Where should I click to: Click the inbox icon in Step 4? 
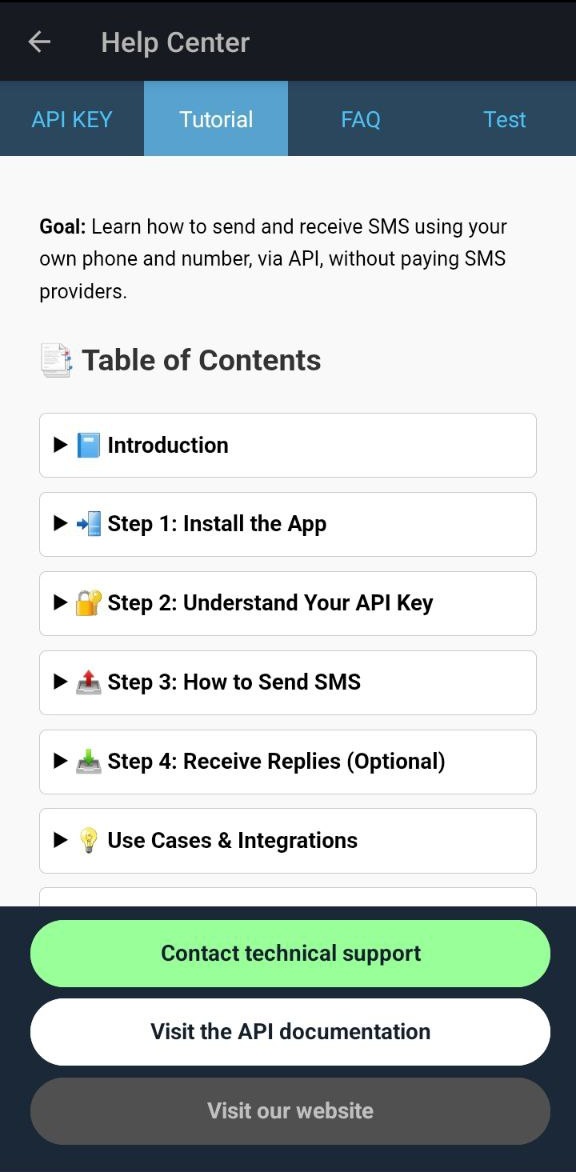click(88, 762)
